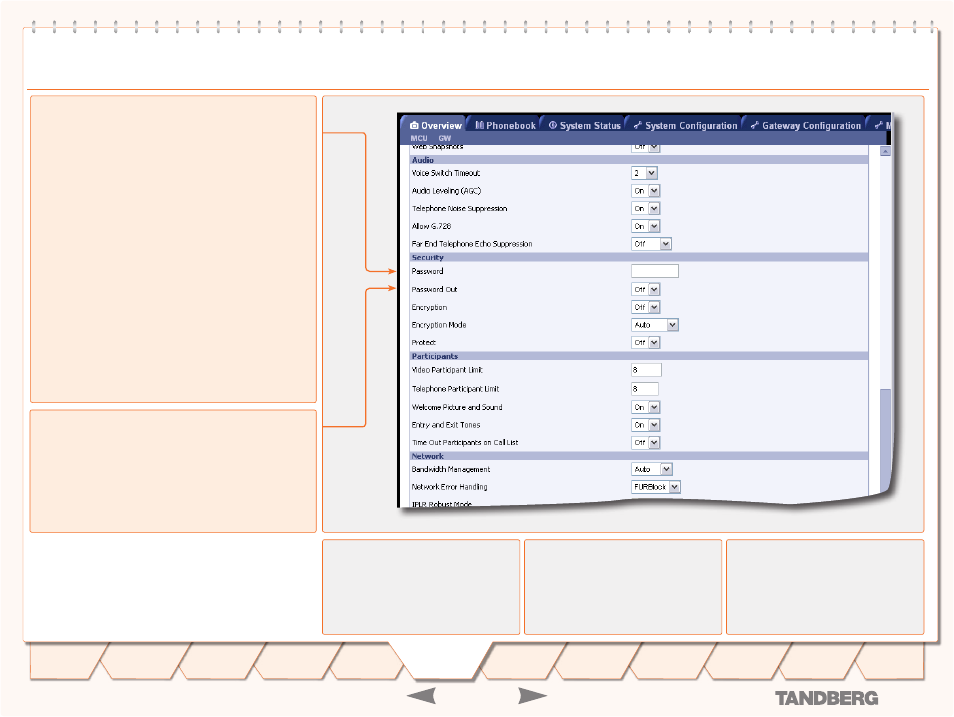This screenshot has height=717, width=954.
Task: Open the Password Out dropdown
Action: 646,290
